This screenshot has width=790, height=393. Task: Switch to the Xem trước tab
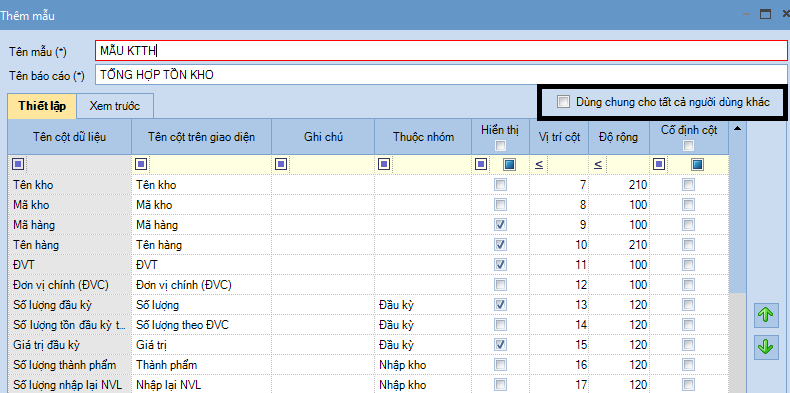115,106
